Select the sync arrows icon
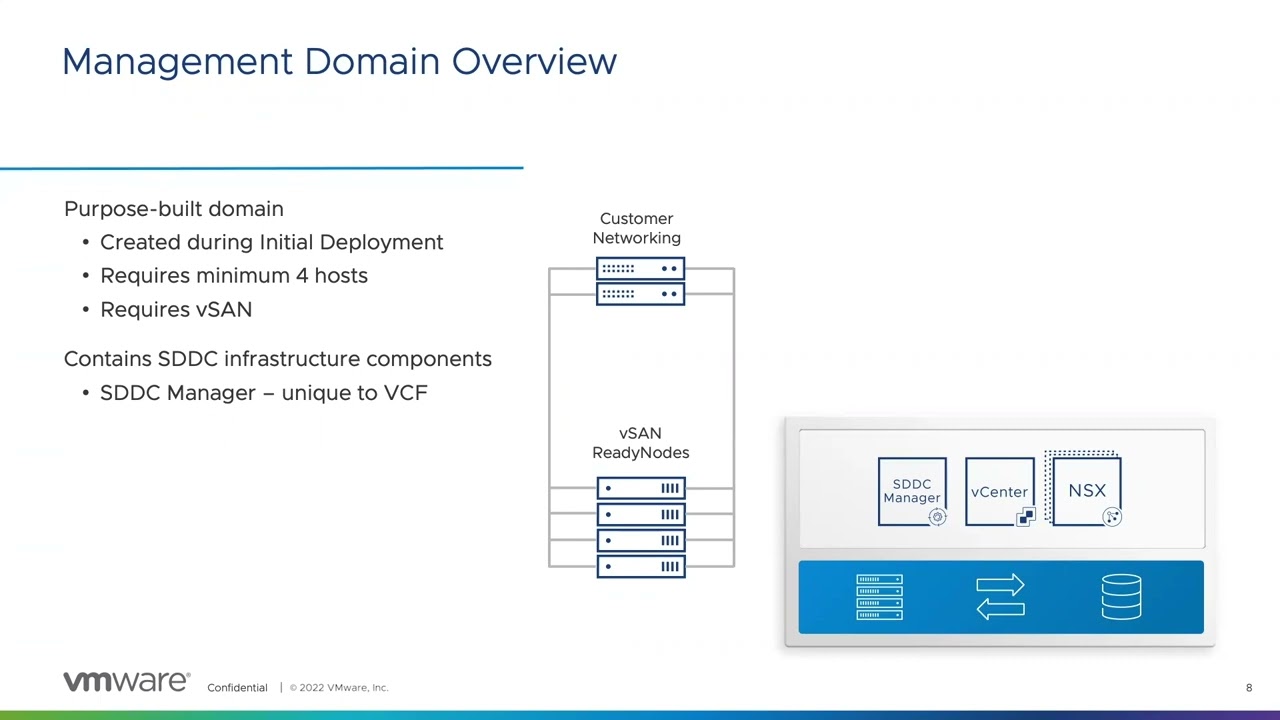The height and width of the screenshot is (720, 1280). (1000, 597)
